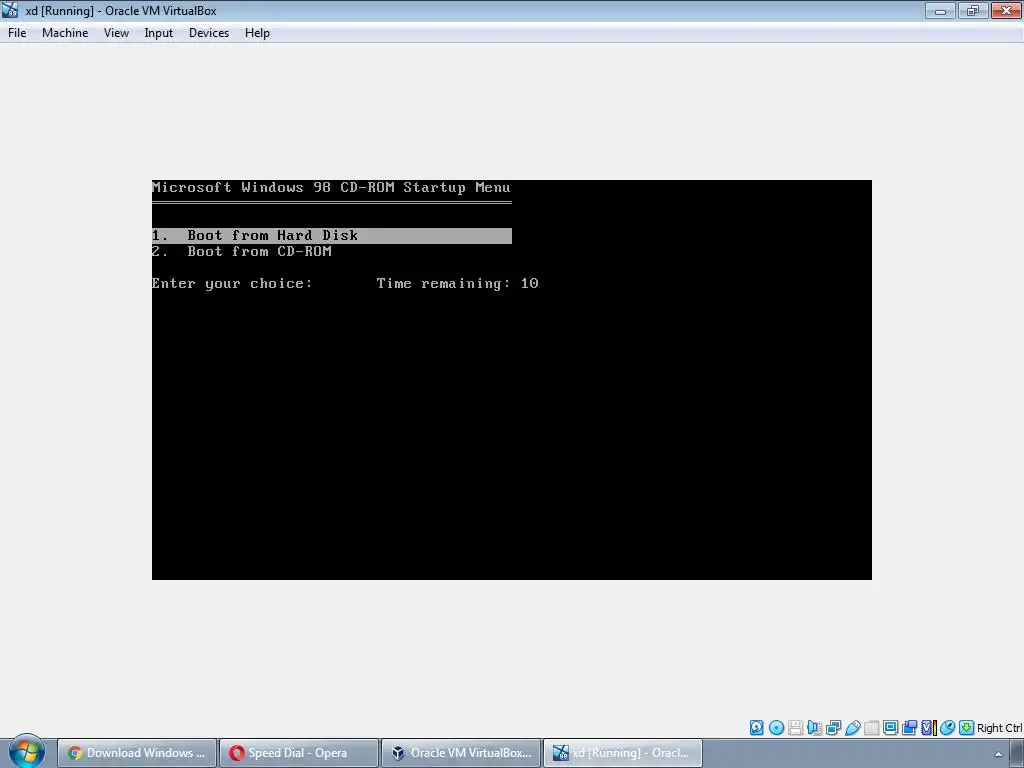Click the network adapters status icon
This screenshot has height=768, width=1024.
click(833, 728)
